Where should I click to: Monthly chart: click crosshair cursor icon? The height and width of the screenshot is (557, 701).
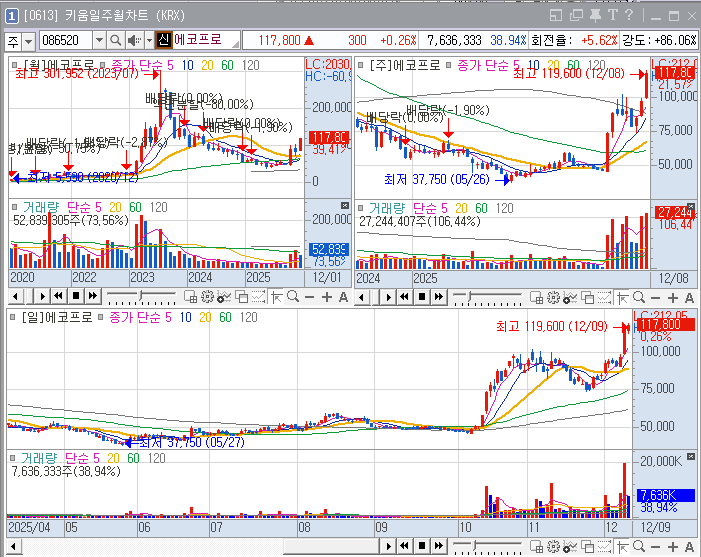[276, 297]
